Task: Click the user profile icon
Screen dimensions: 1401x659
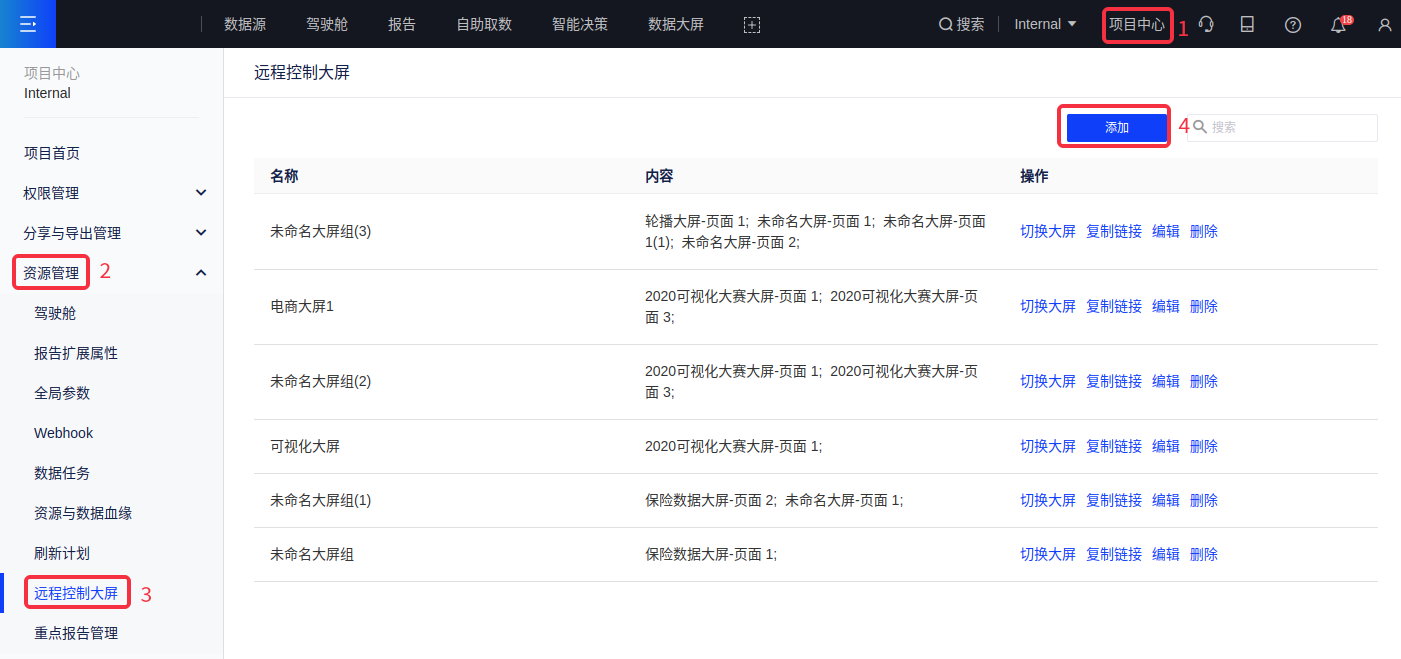Action: coord(1384,25)
